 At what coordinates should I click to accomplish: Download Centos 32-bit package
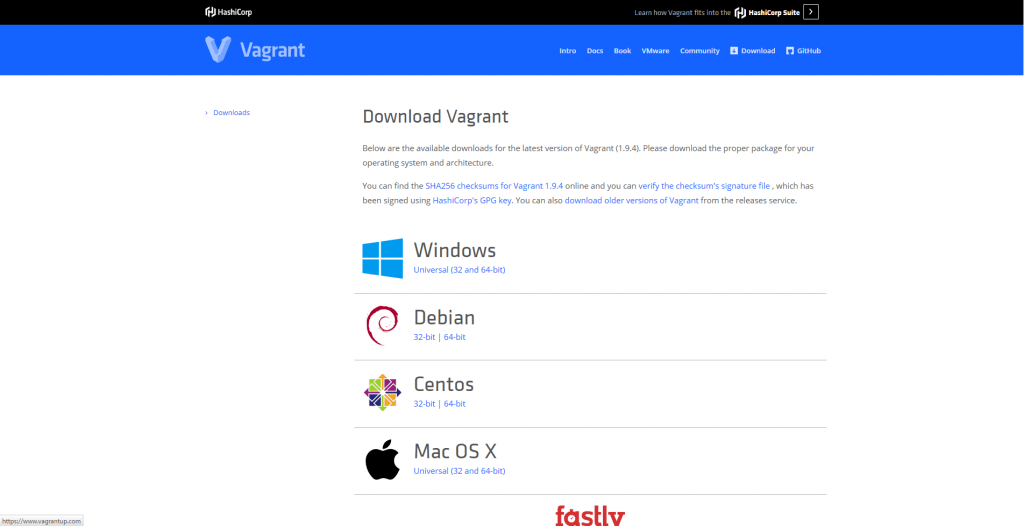(424, 404)
